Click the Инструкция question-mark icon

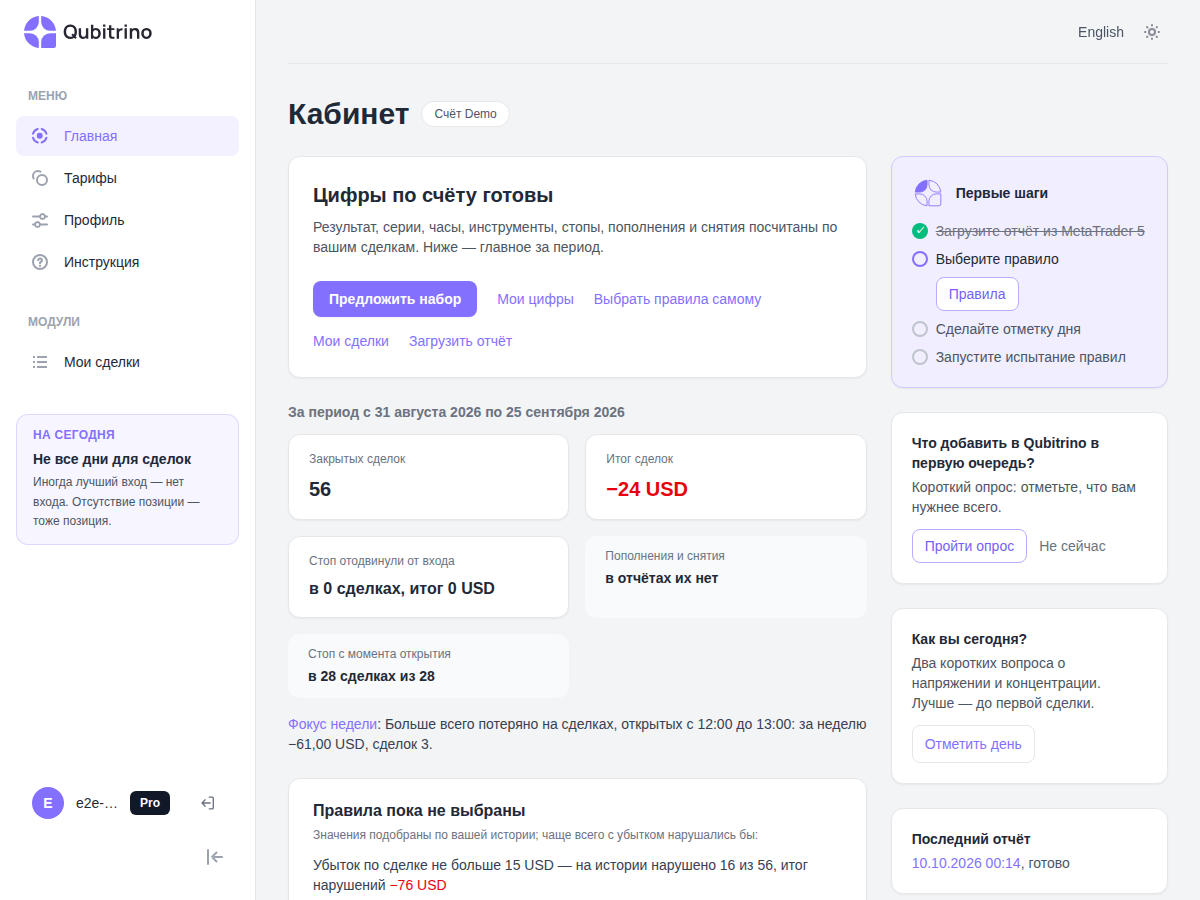click(40, 262)
